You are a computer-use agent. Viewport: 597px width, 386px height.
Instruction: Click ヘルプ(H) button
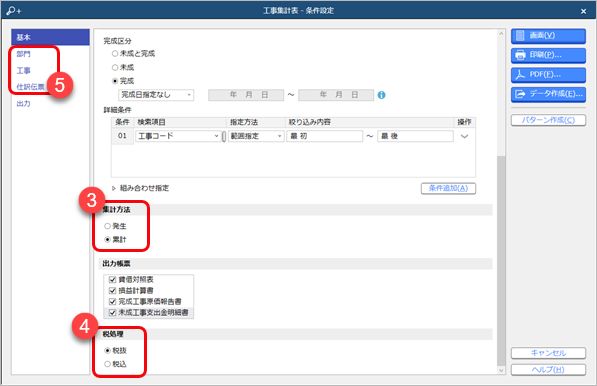tap(548, 370)
